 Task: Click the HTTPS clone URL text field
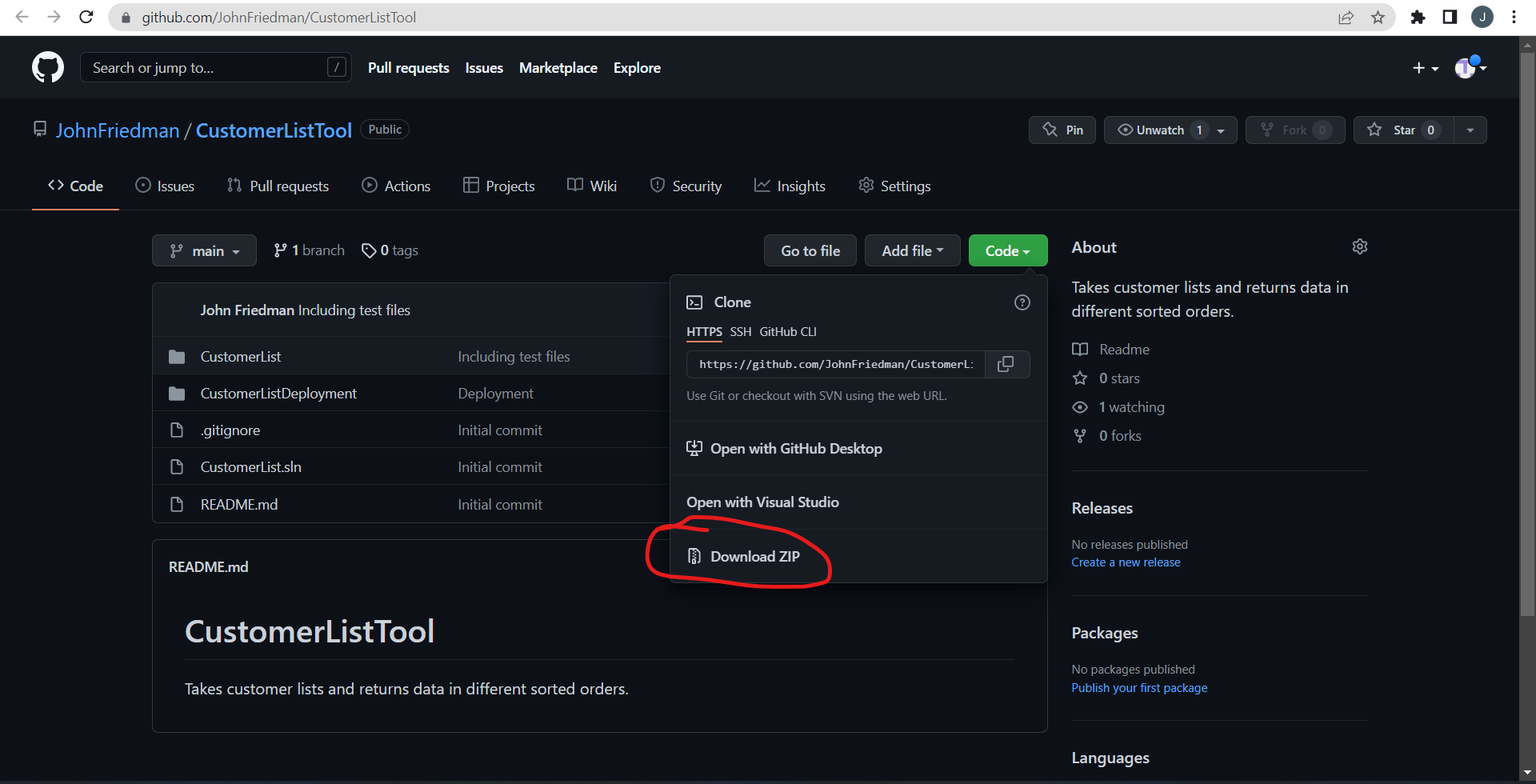[x=836, y=364]
